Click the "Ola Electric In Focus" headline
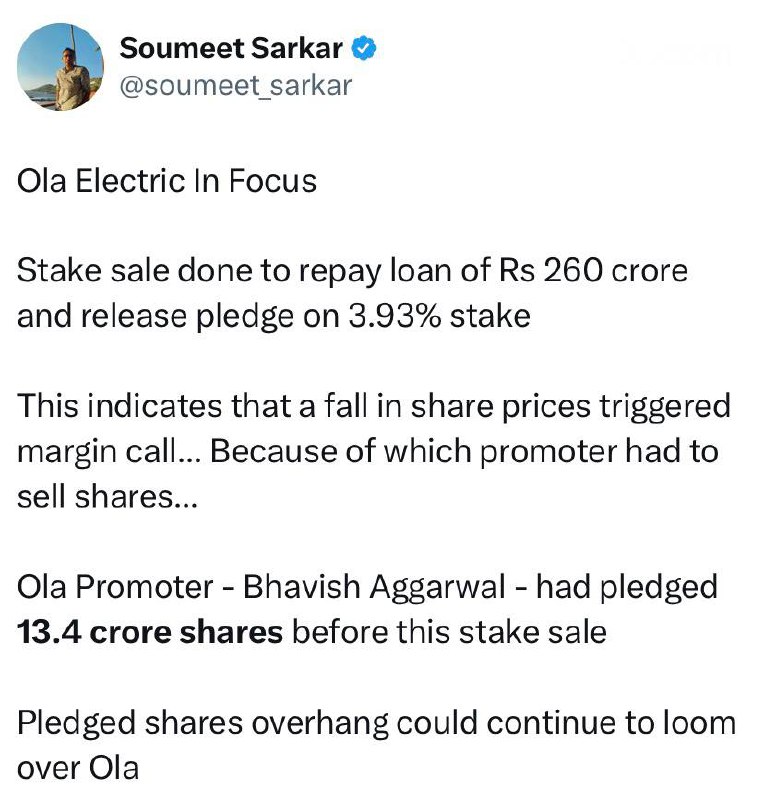764x800 pixels. click(x=167, y=182)
